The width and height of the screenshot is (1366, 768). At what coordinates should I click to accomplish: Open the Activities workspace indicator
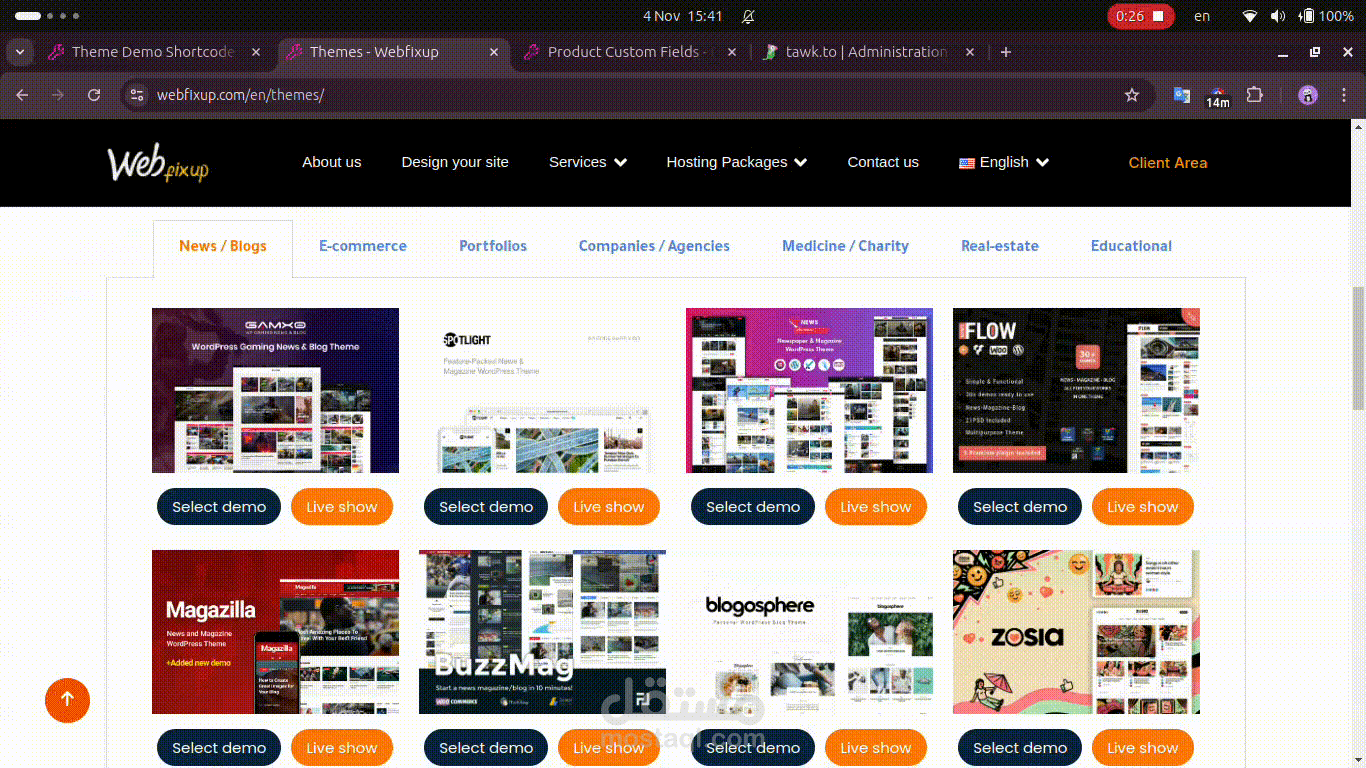46,16
